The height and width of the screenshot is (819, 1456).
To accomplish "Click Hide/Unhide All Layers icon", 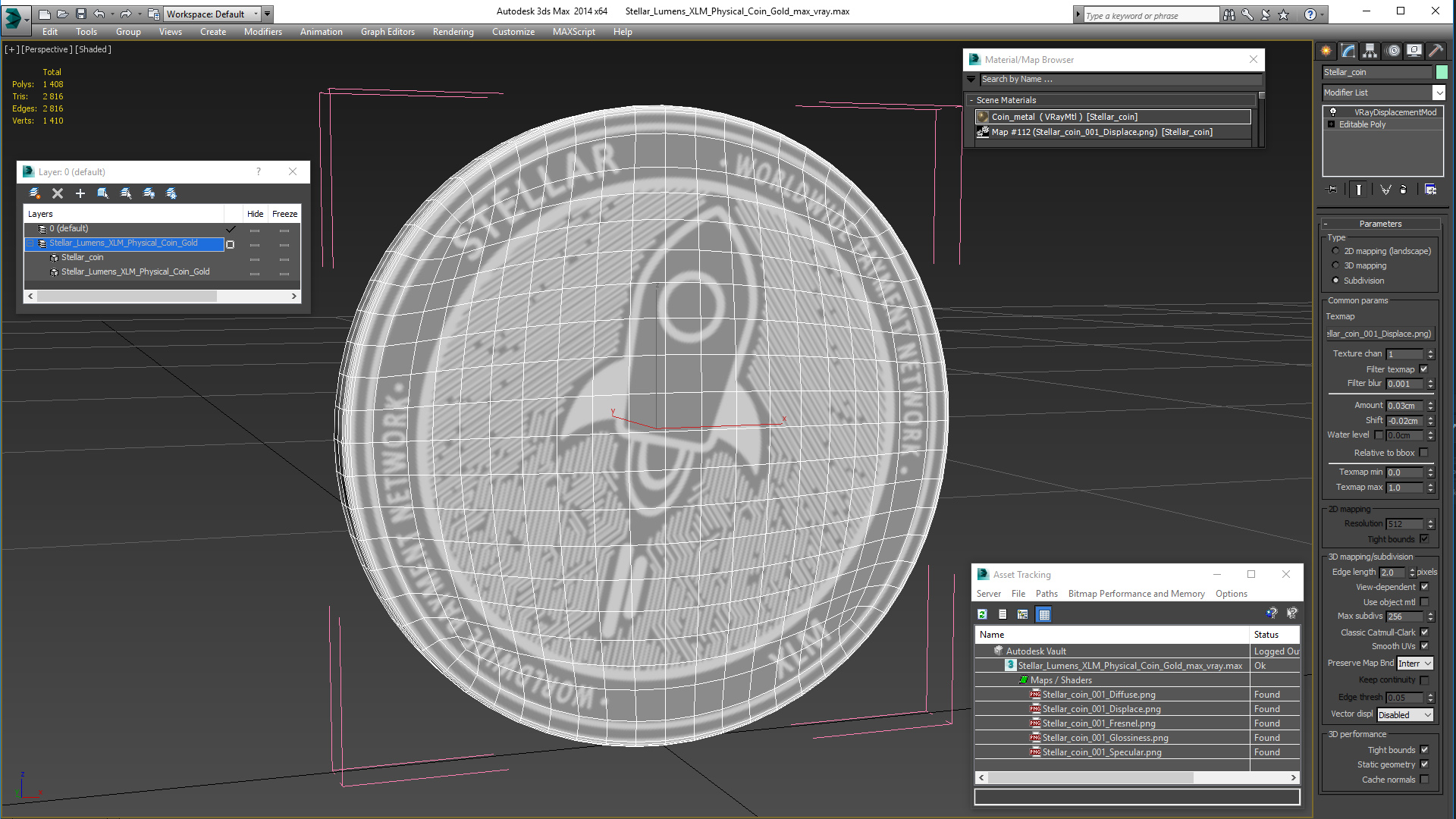I will coord(149,193).
